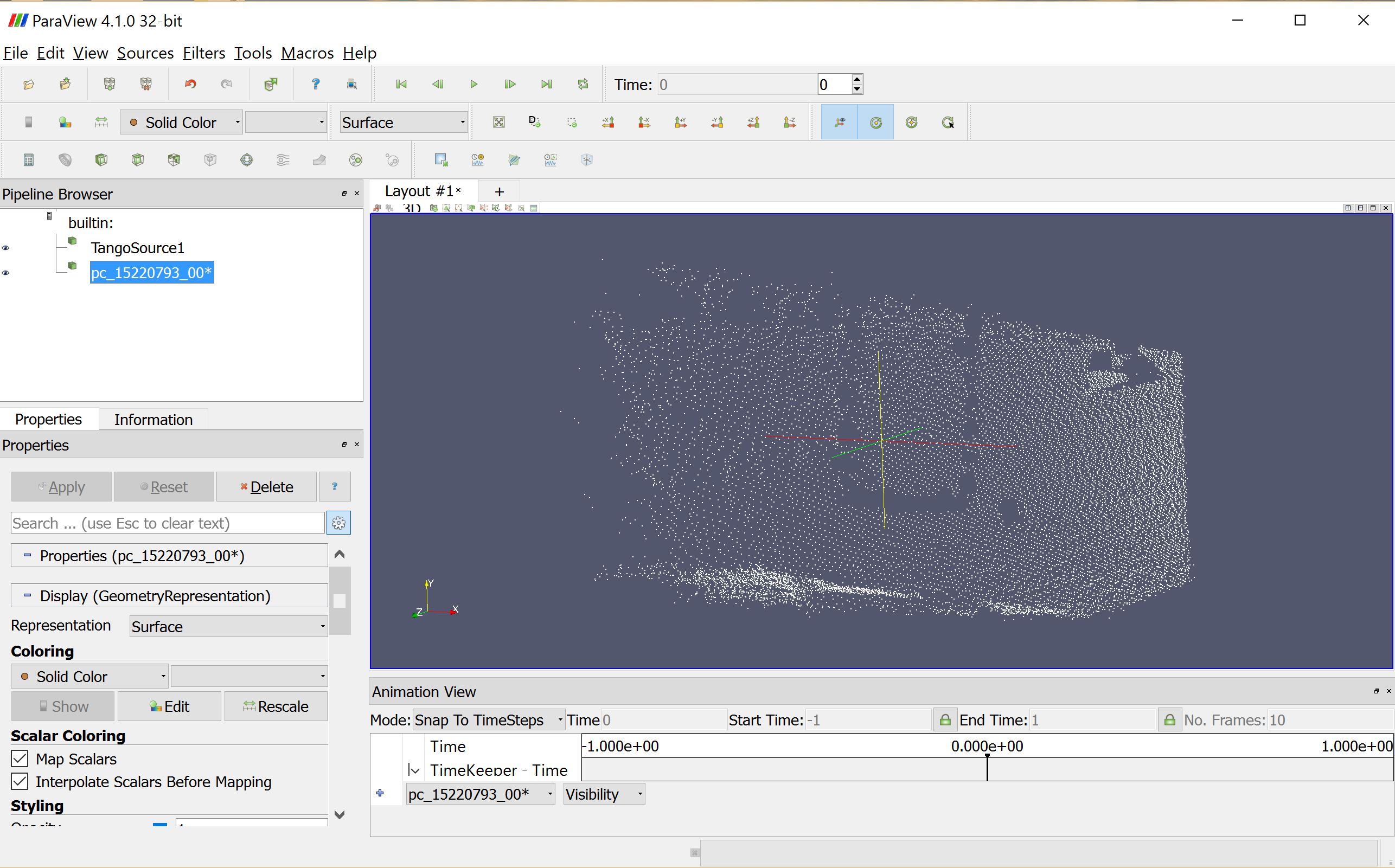Set view direction to -Y
This screenshot has height=868, width=1395.
click(x=716, y=123)
